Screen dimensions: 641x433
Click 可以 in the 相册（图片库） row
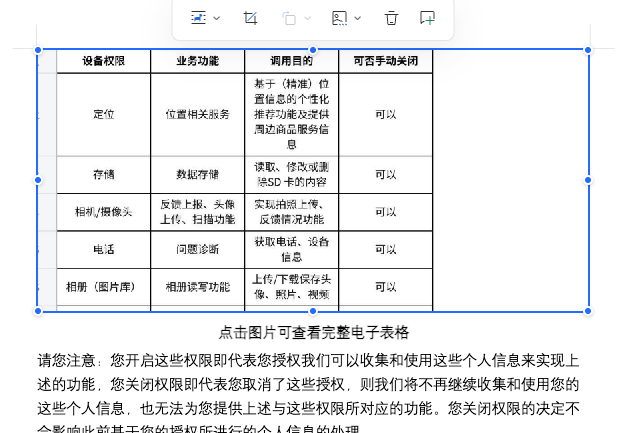coord(385,287)
